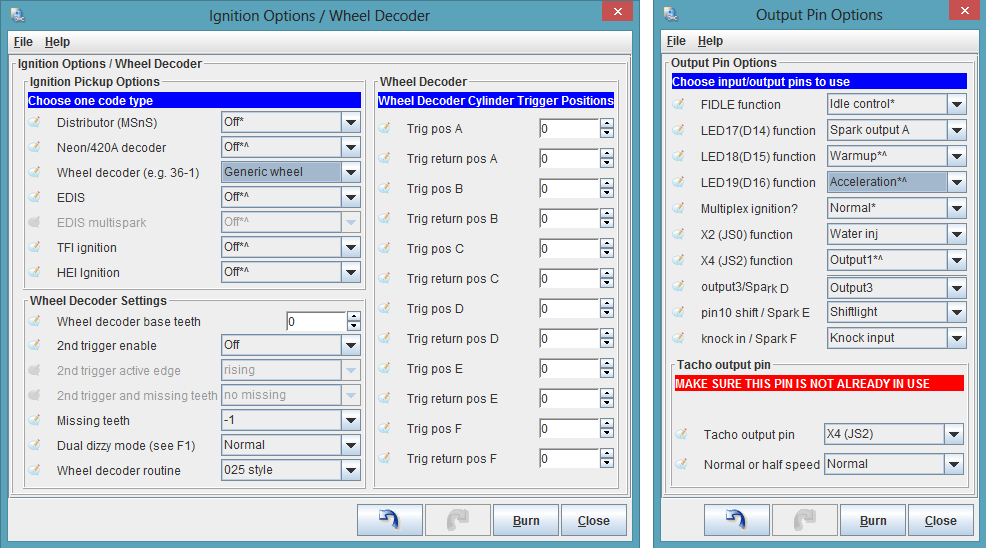Click the help icon beside Missing teeth
The width and height of the screenshot is (986, 548).
point(35,420)
